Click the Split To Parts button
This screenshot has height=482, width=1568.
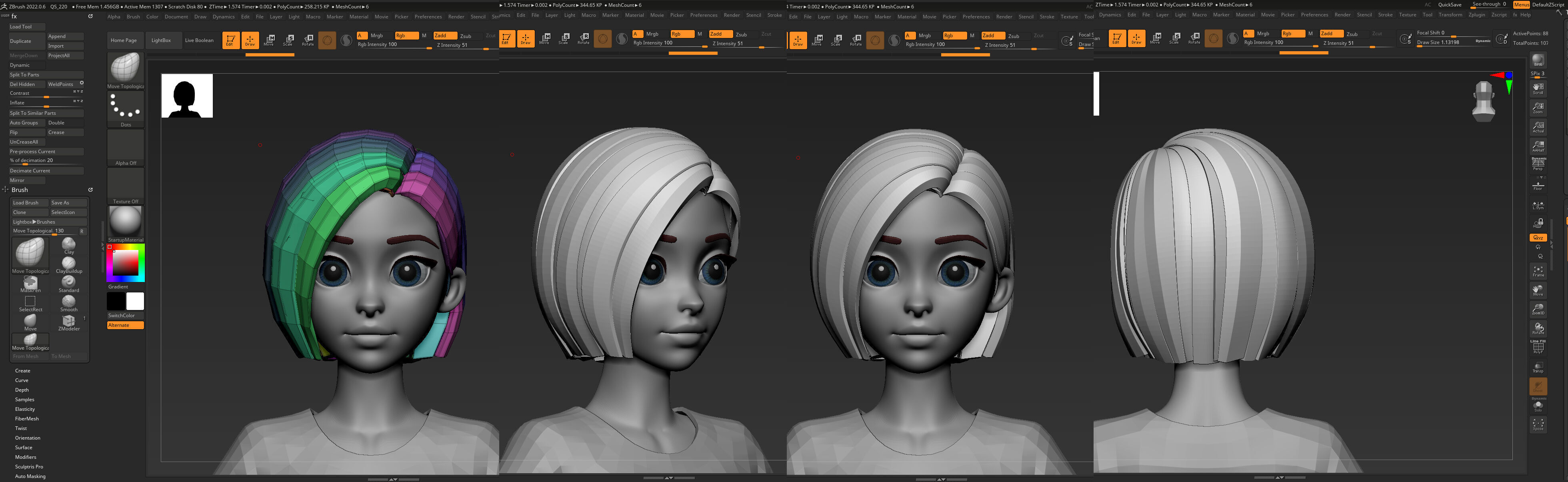[x=46, y=75]
